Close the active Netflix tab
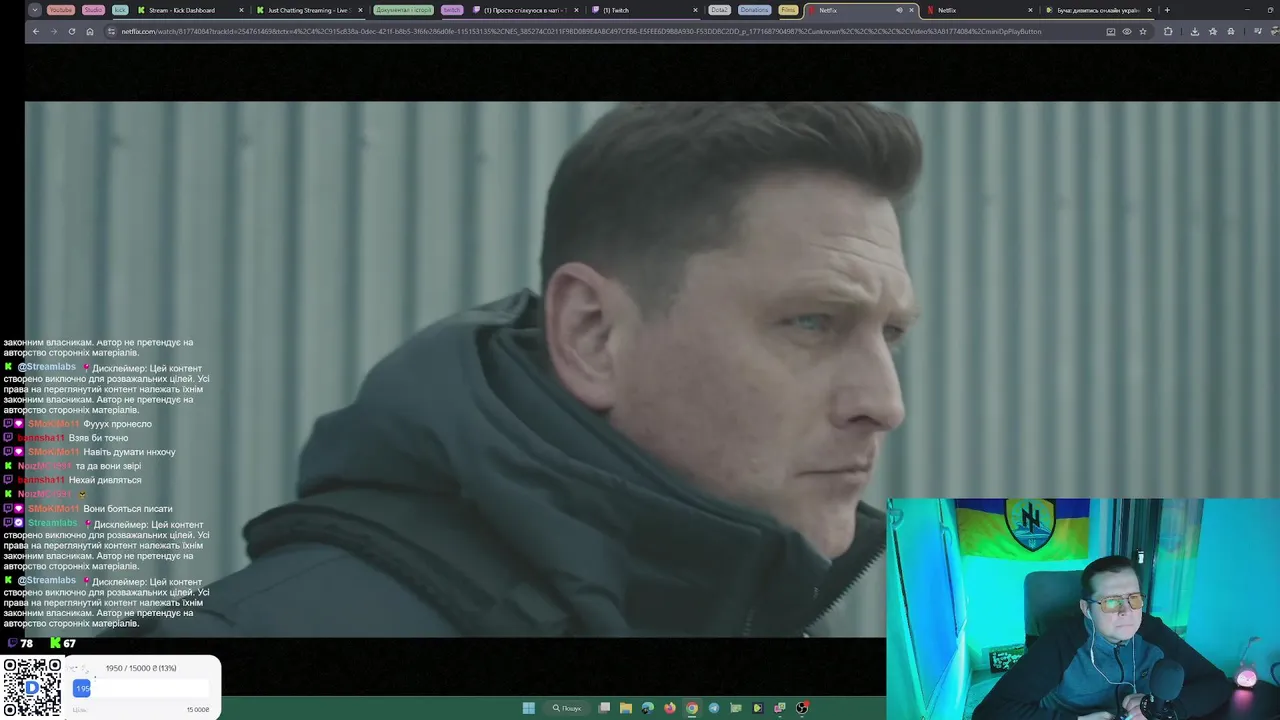 911,10
